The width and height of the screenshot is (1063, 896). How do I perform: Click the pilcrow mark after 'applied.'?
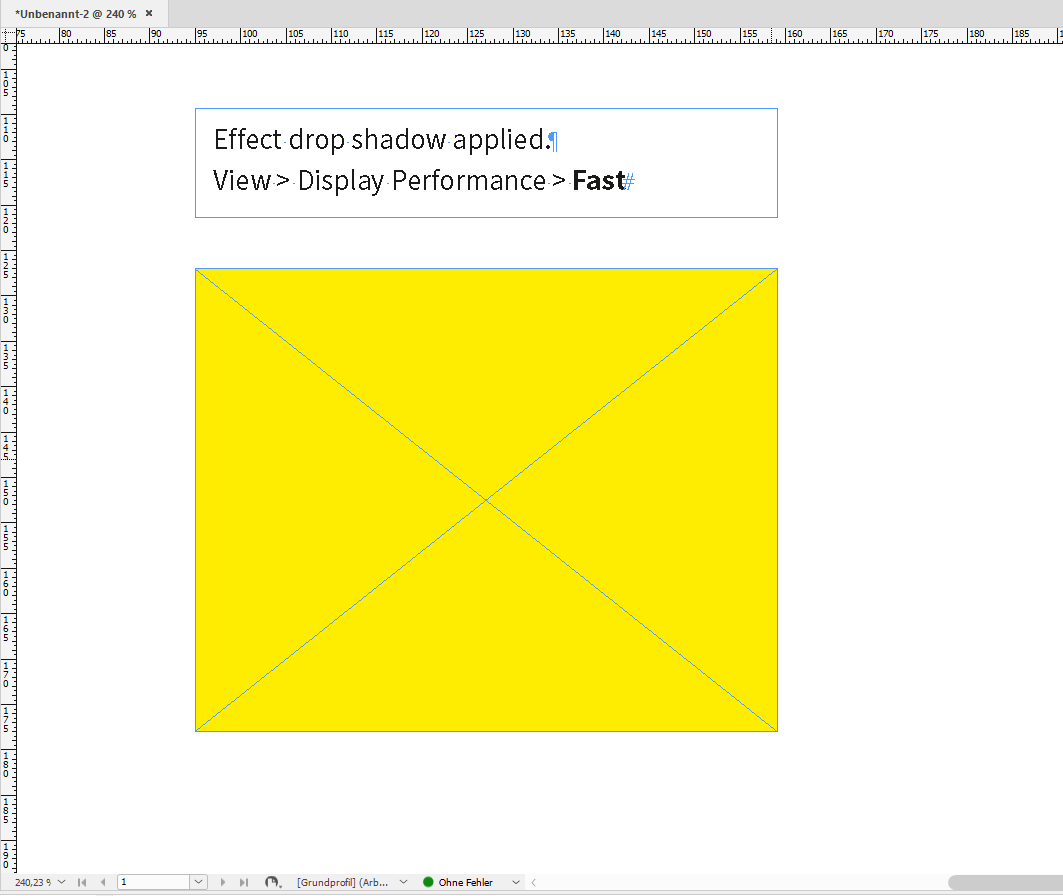(553, 140)
